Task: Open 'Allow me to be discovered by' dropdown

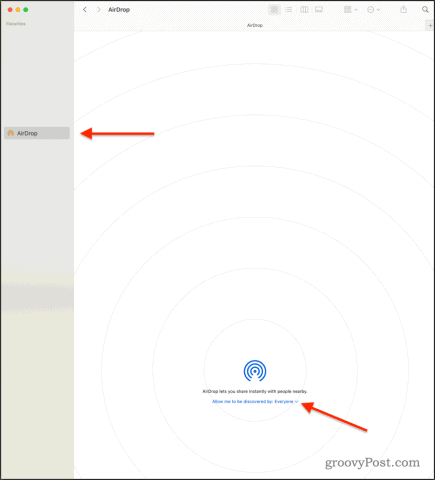Action: (x=255, y=402)
